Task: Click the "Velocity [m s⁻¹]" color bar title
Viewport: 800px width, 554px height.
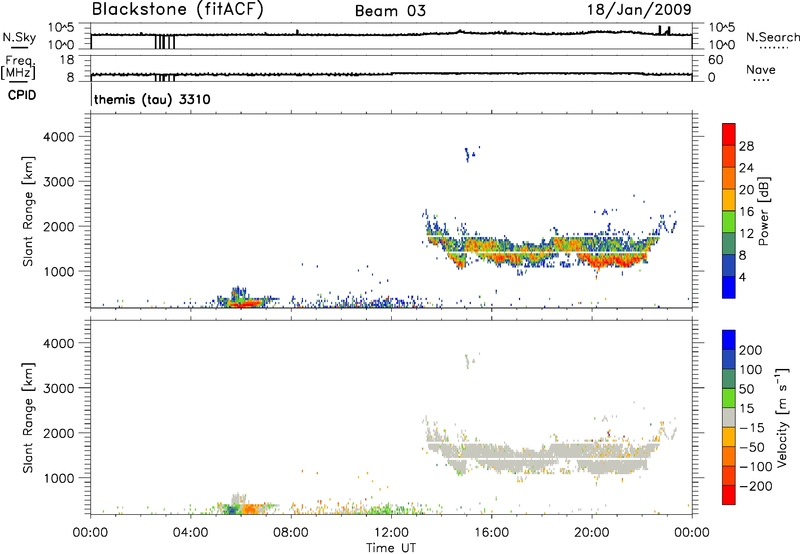Action: point(782,417)
